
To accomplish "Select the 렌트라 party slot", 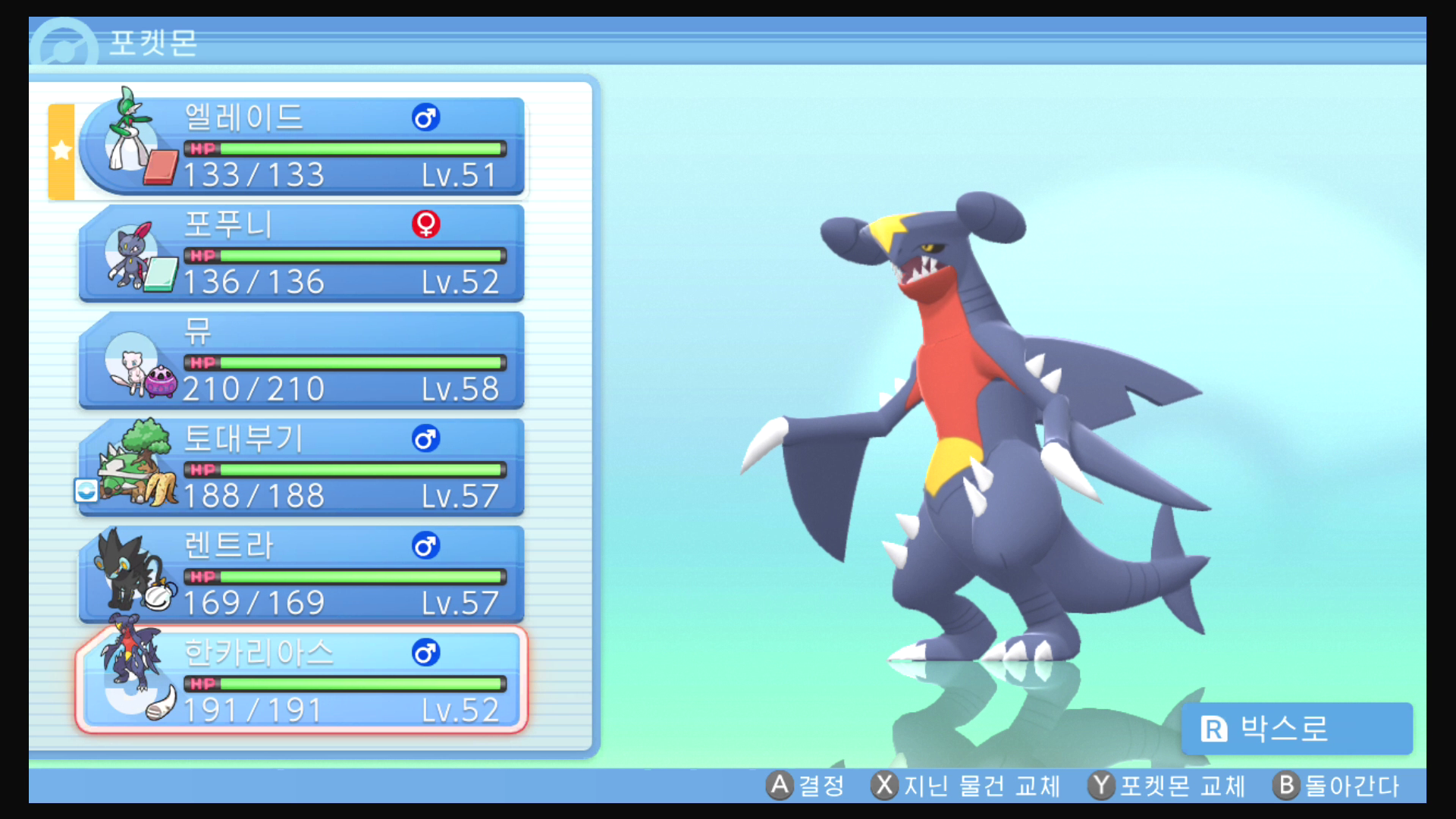I will [302, 574].
